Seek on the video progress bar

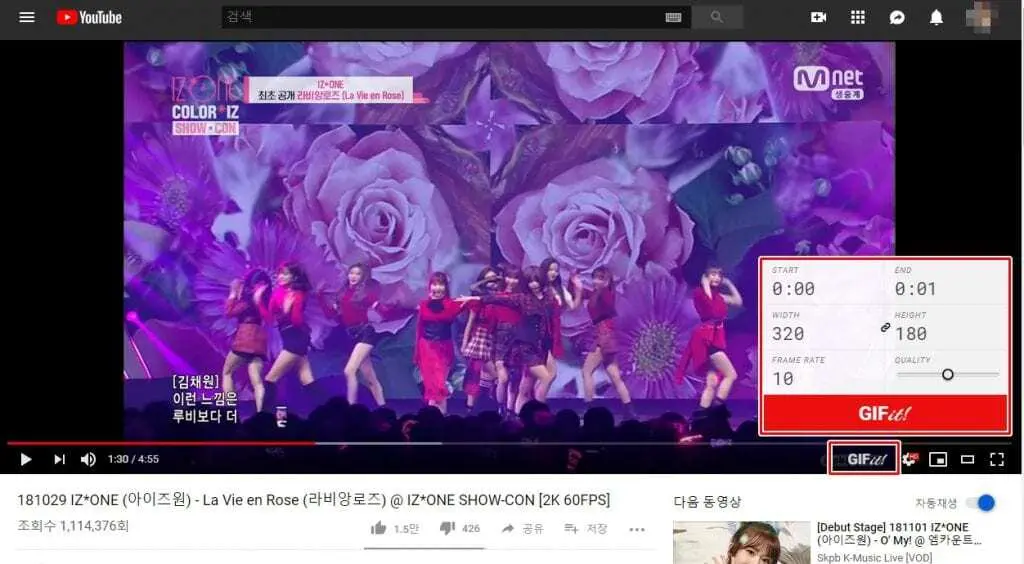[x=509, y=443]
